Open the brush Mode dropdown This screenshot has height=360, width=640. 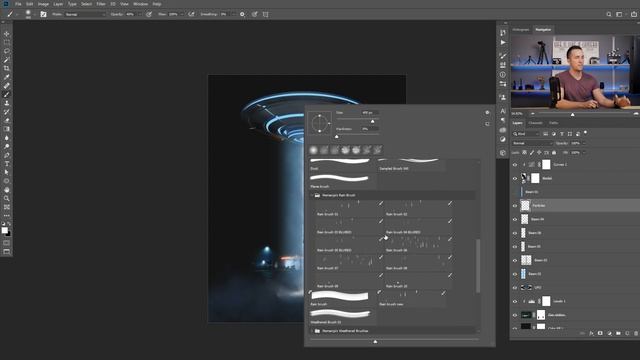click(85, 14)
